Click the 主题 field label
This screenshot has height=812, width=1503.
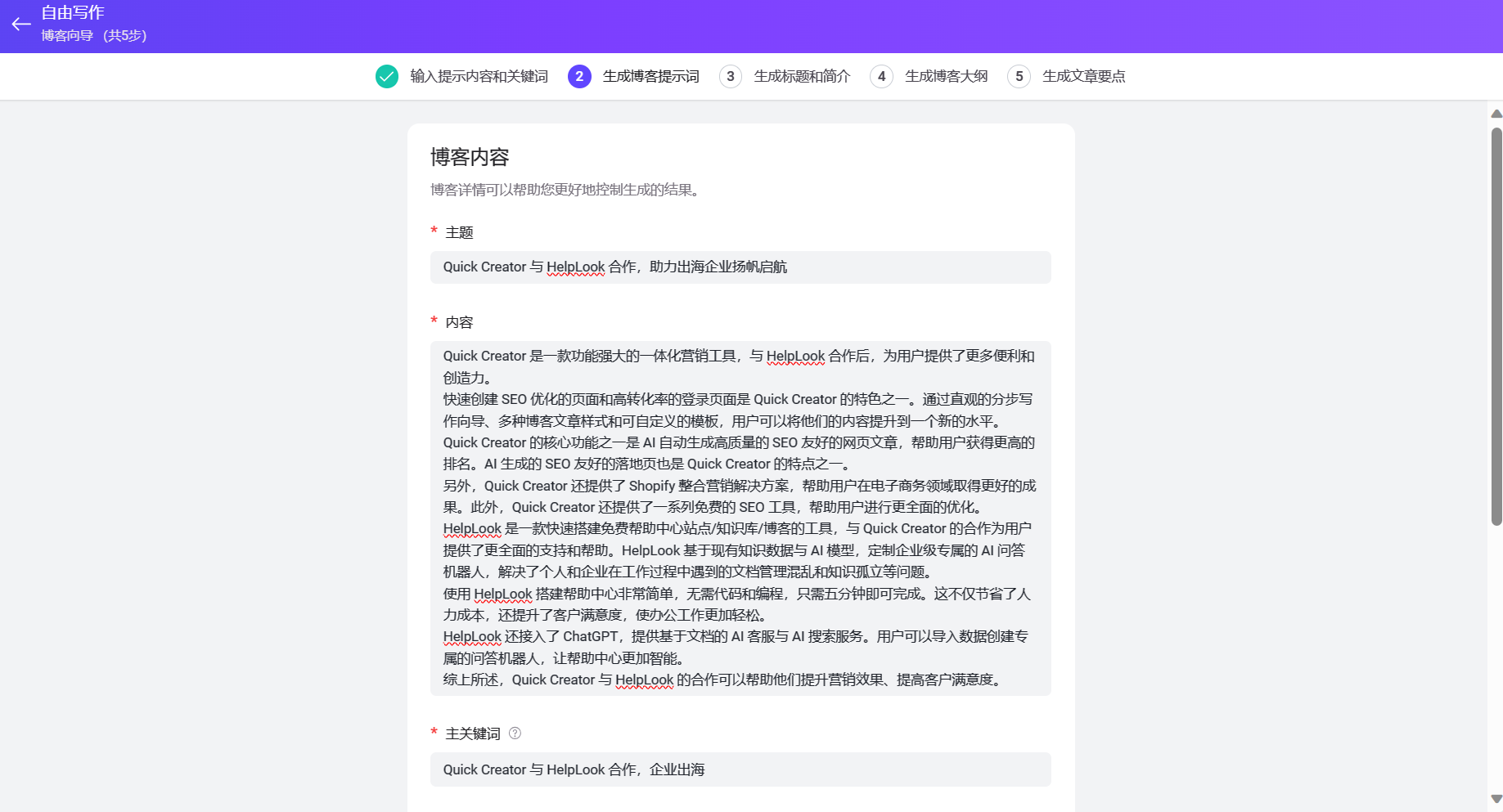459,232
